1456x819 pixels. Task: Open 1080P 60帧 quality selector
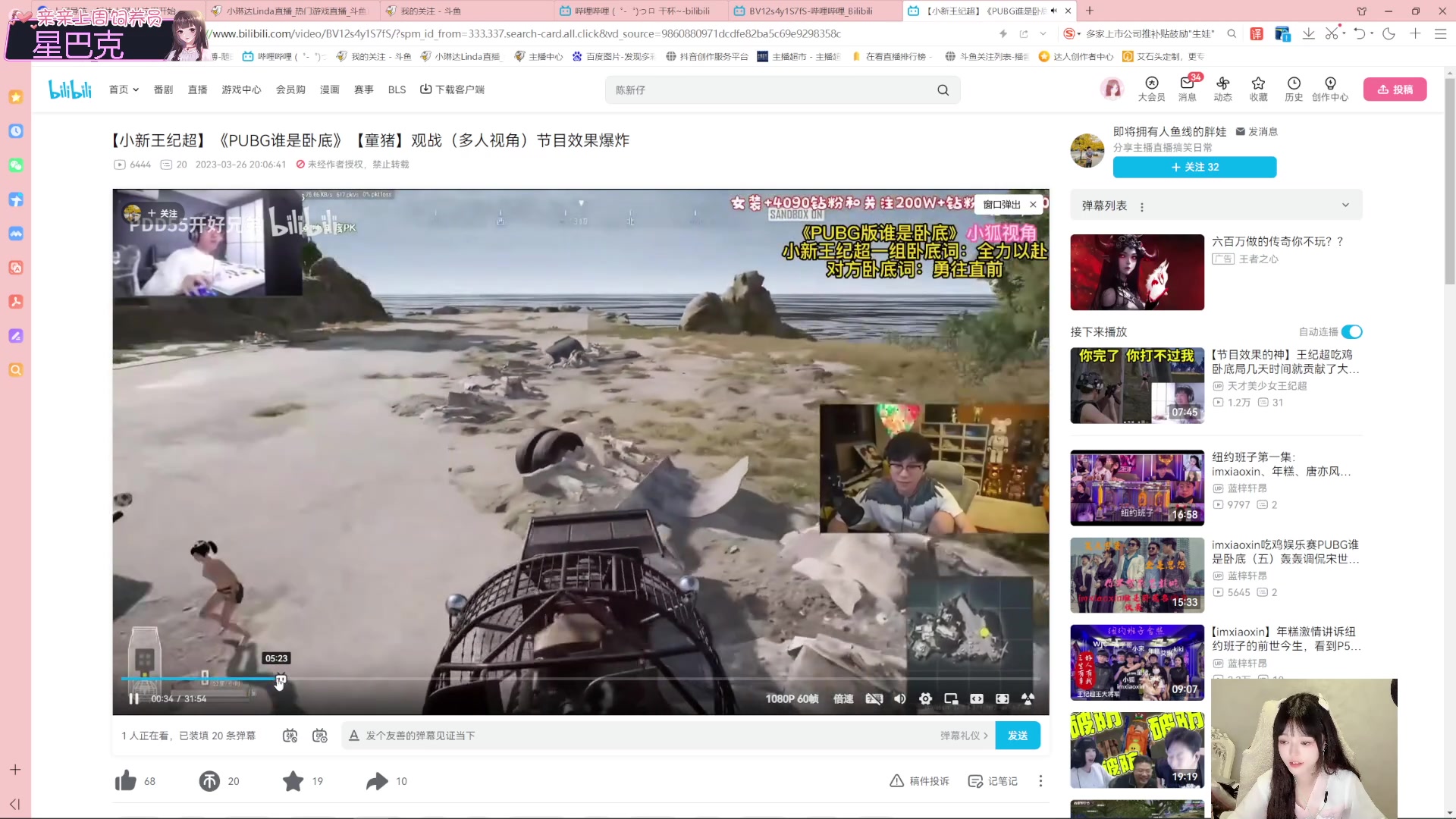792,698
